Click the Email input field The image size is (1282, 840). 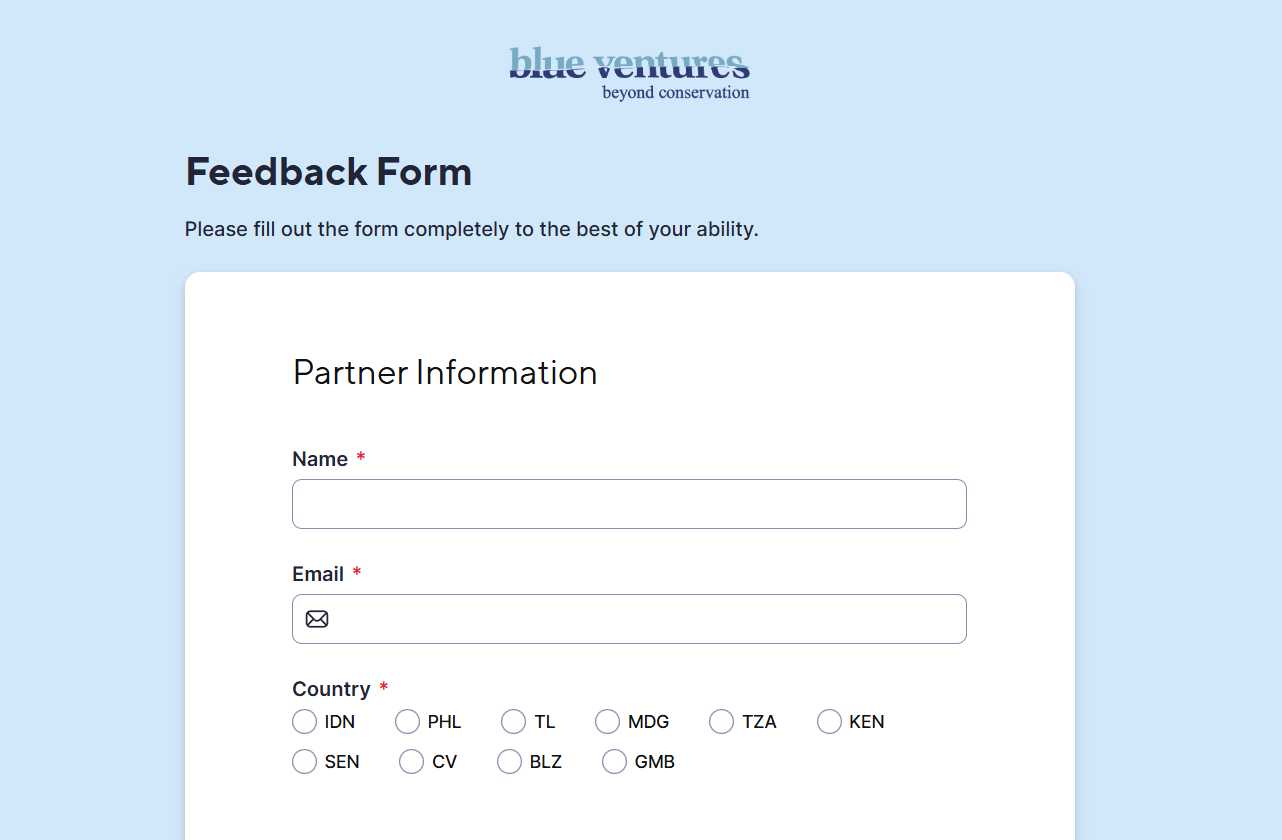coord(629,619)
